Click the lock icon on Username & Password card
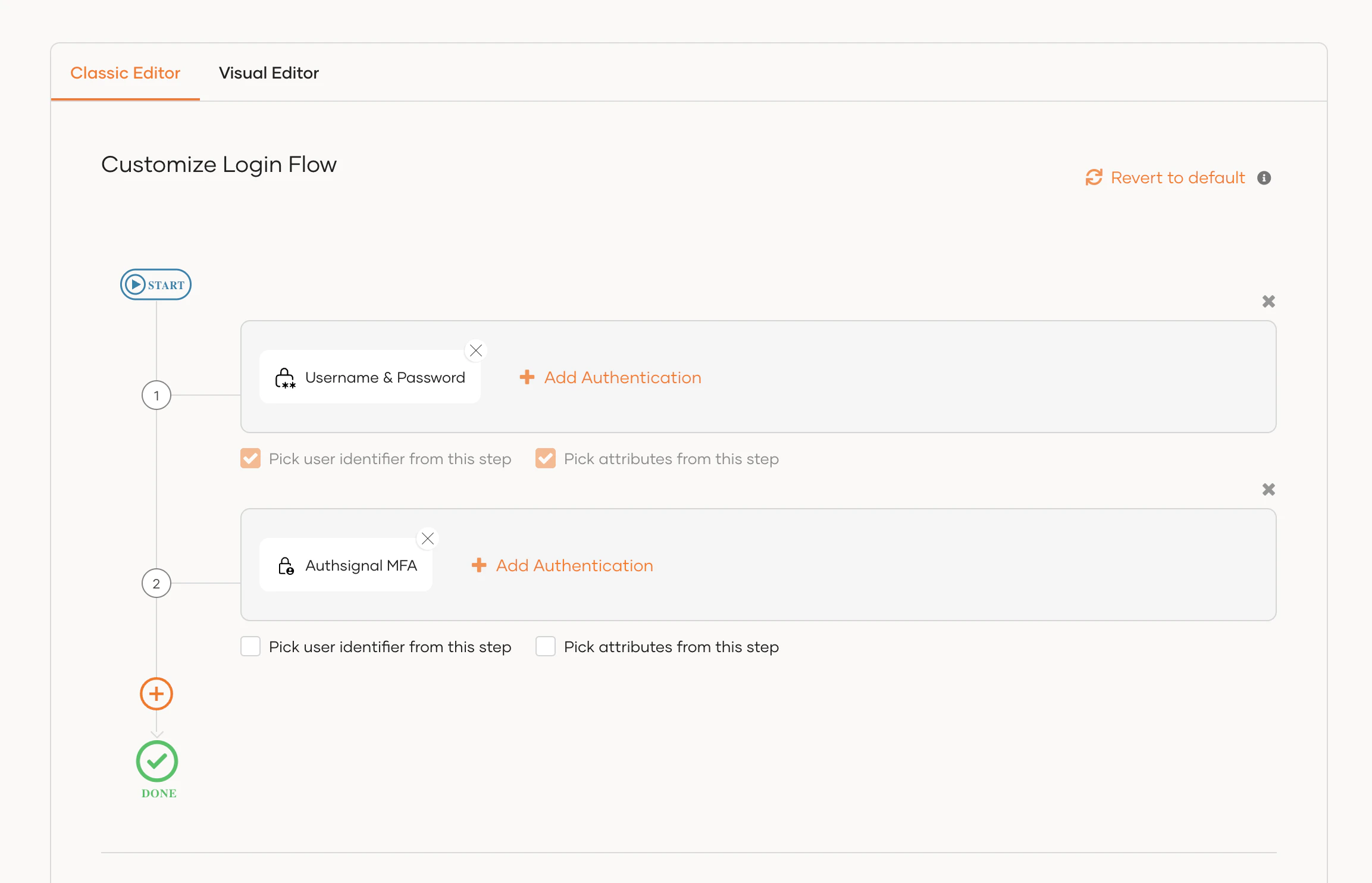This screenshot has height=883, width=1372. click(286, 377)
